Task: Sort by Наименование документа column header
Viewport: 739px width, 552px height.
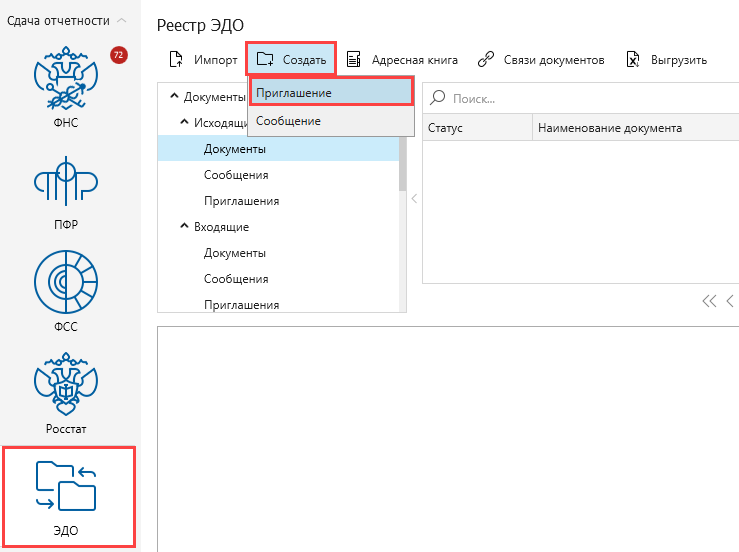Action: point(610,128)
